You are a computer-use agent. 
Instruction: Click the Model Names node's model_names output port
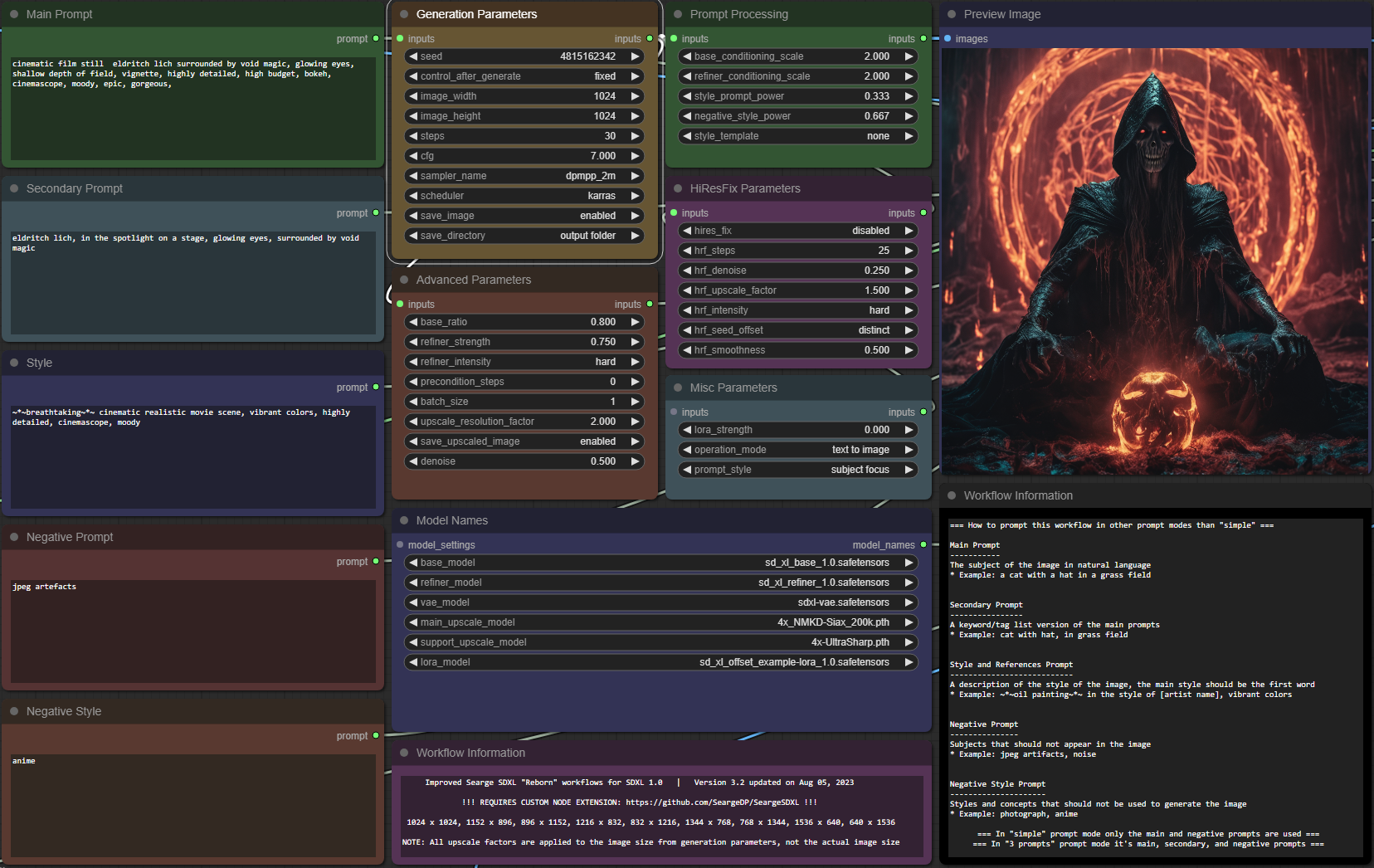point(923,544)
